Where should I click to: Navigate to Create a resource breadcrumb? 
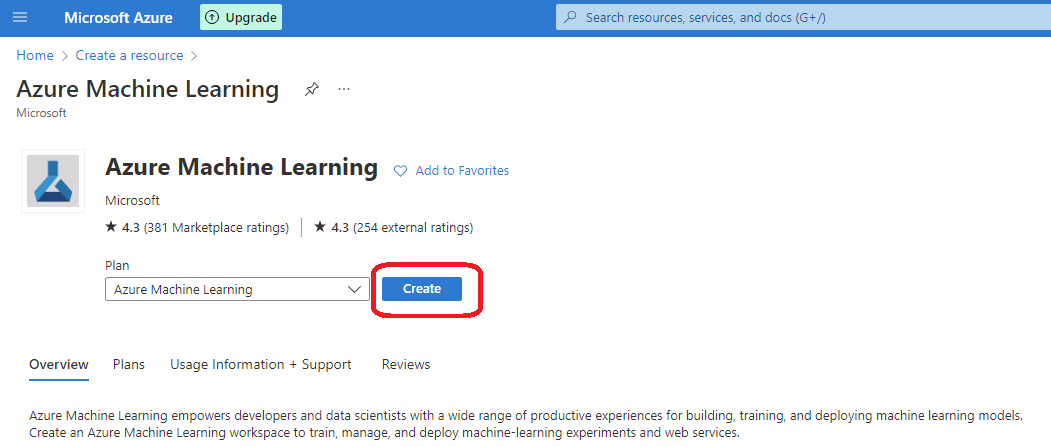point(129,56)
